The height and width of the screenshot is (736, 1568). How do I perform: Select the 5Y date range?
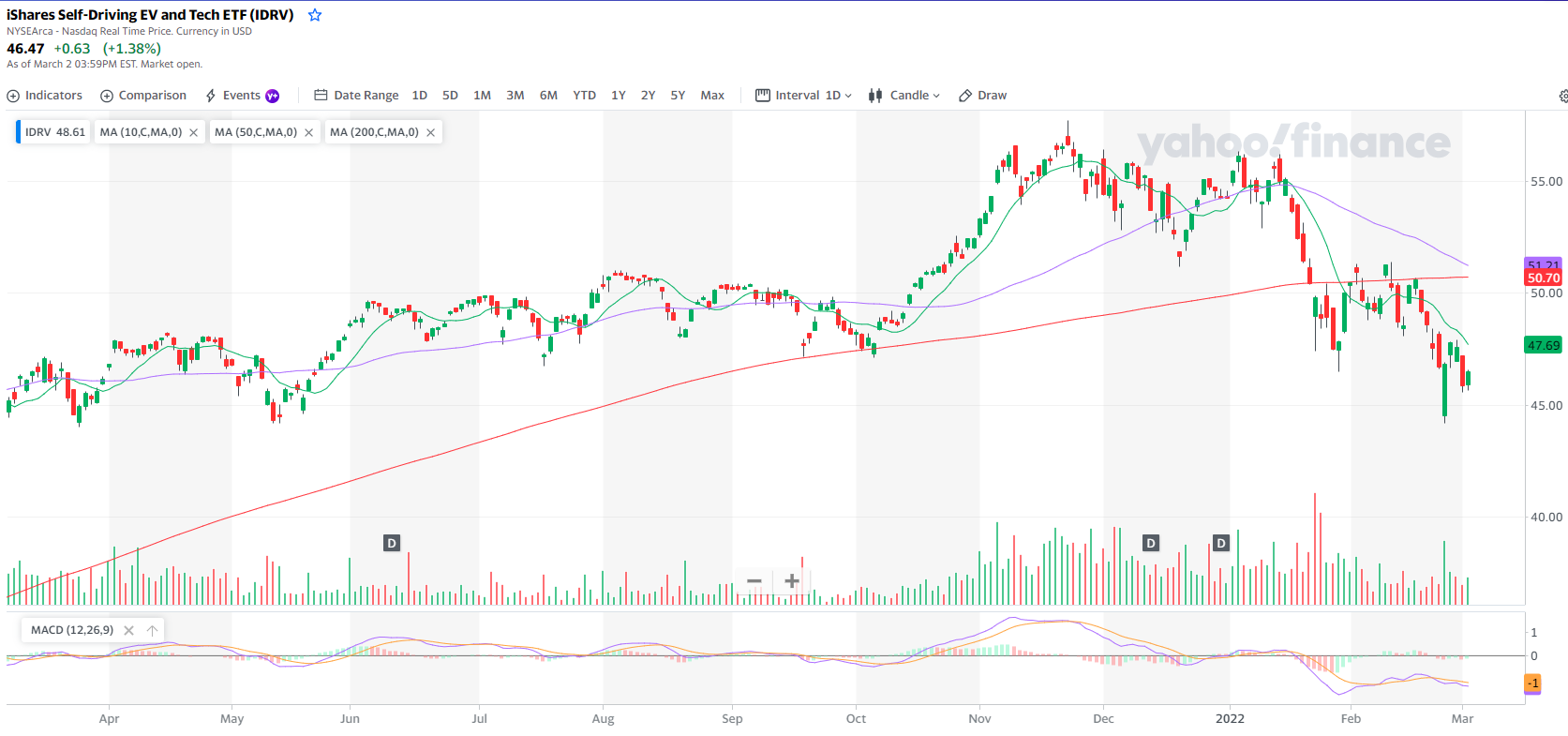tap(678, 96)
